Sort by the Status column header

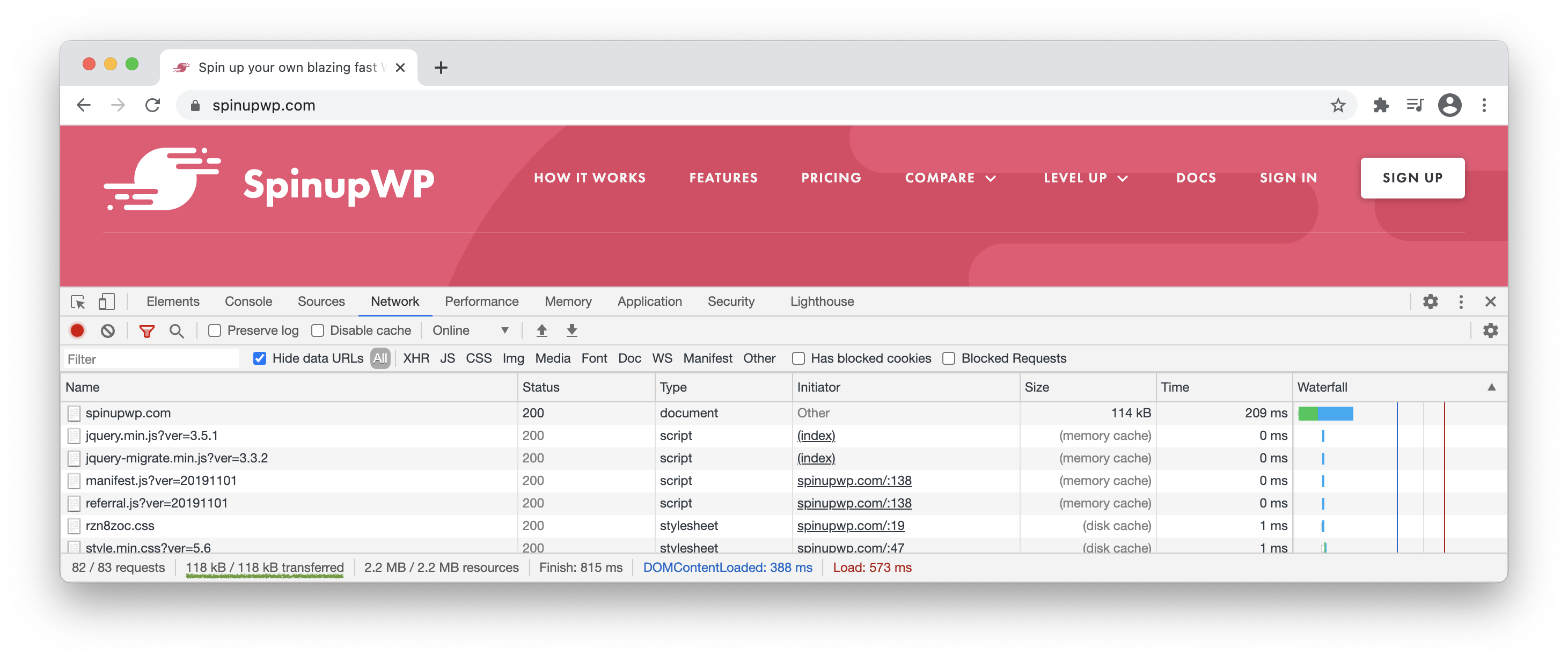585,387
